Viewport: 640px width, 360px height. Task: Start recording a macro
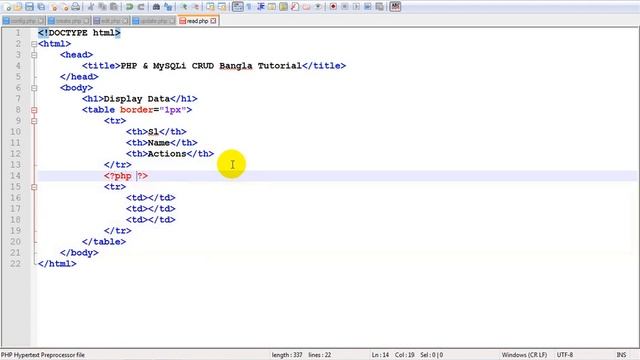333,7
